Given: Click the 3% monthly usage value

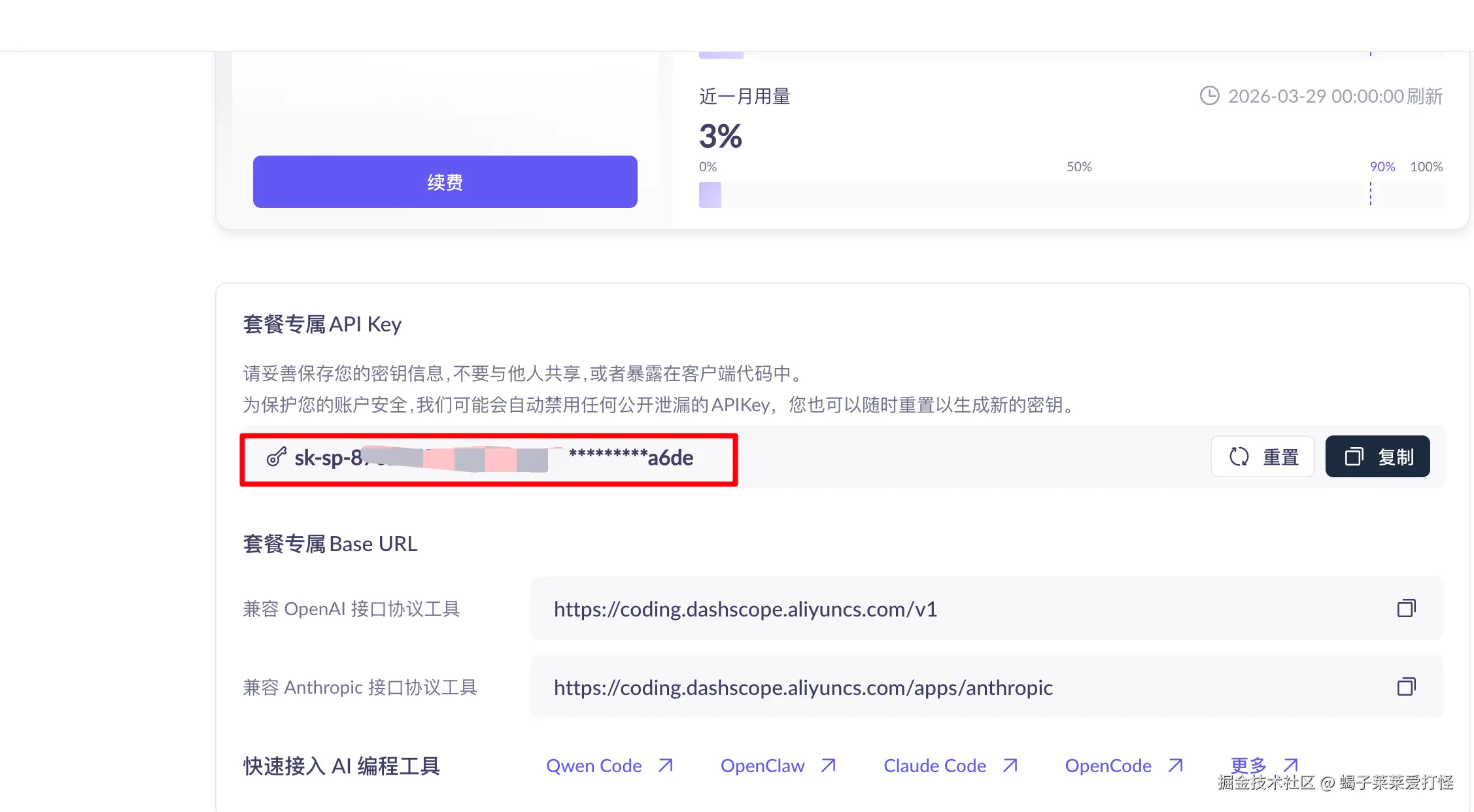Looking at the screenshot, I should [721, 136].
